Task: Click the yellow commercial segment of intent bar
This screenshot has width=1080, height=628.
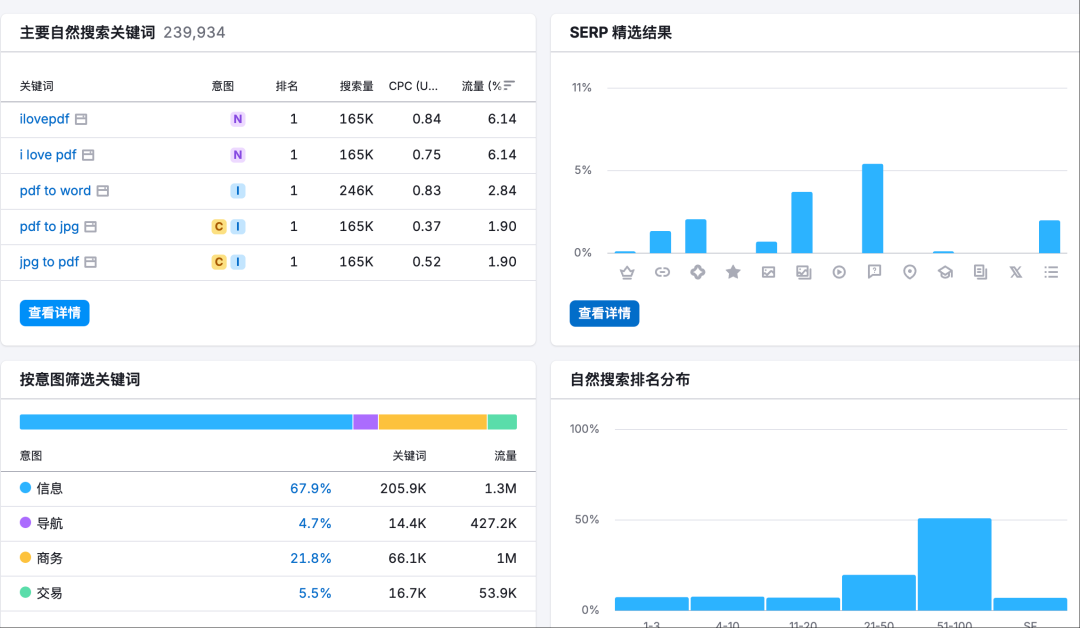Action: (x=433, y=422)
